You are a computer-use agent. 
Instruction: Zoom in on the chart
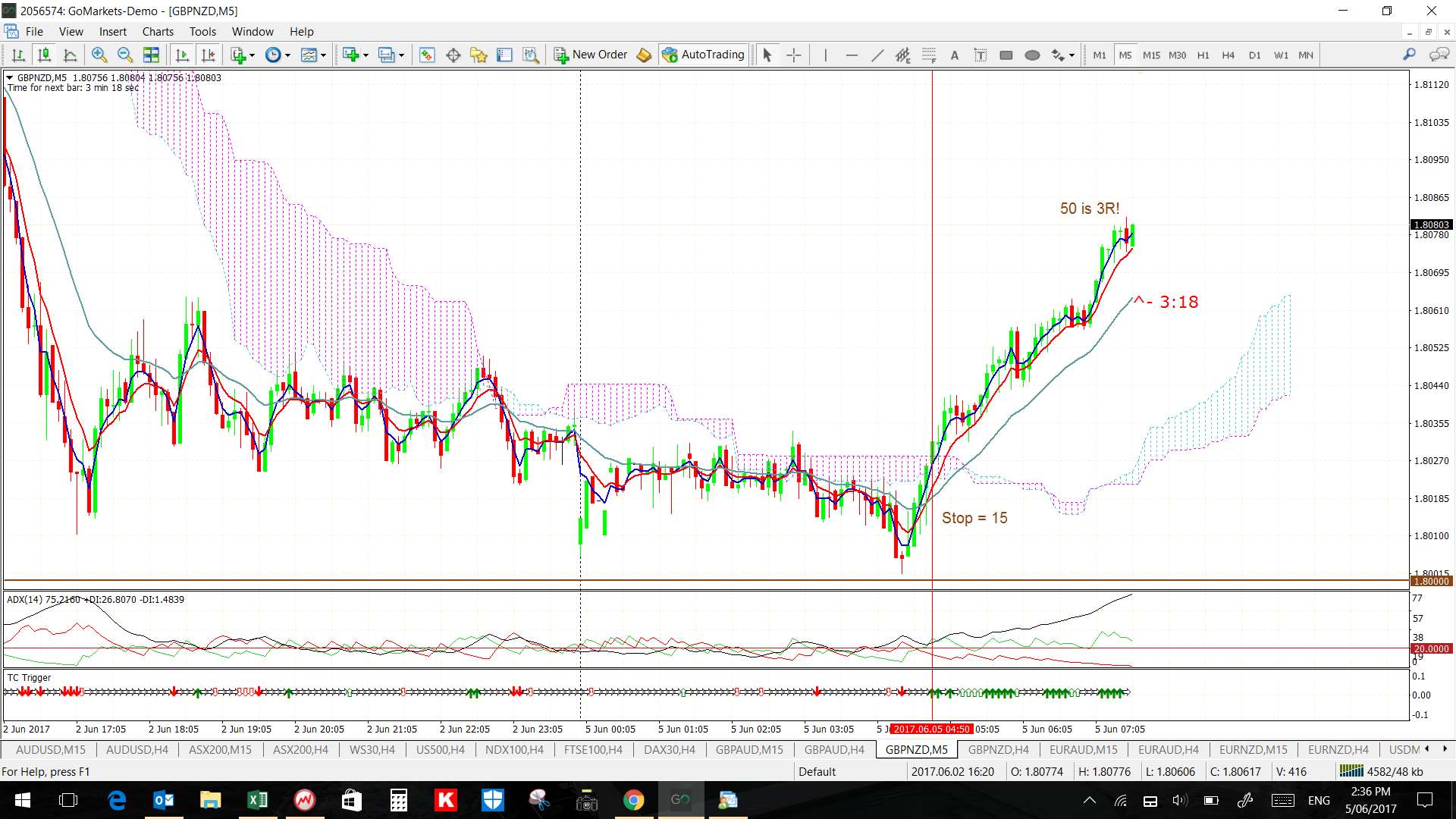pyautogui.click(x=99, y=55)
